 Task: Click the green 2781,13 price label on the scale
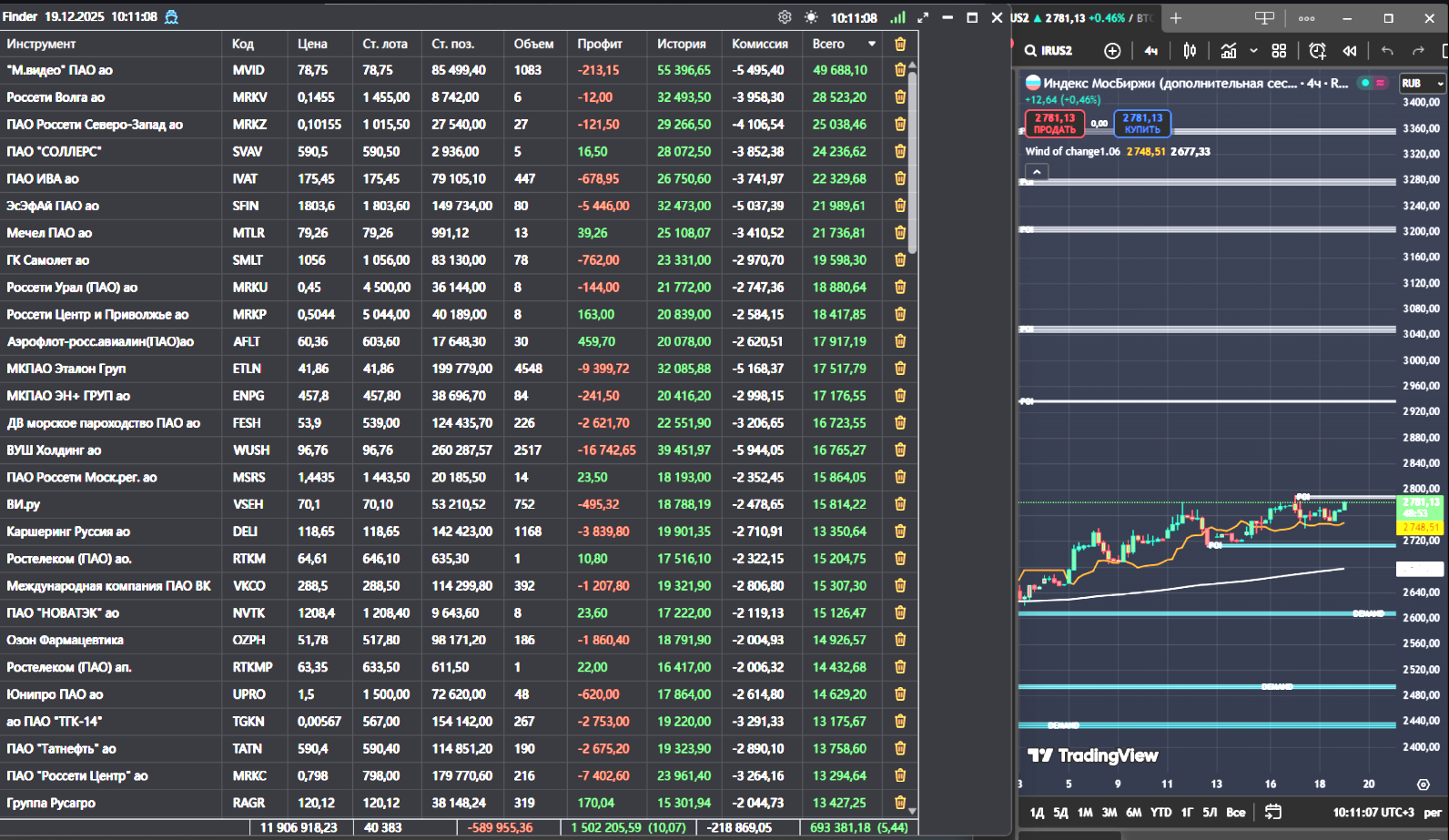(1421, 508)
